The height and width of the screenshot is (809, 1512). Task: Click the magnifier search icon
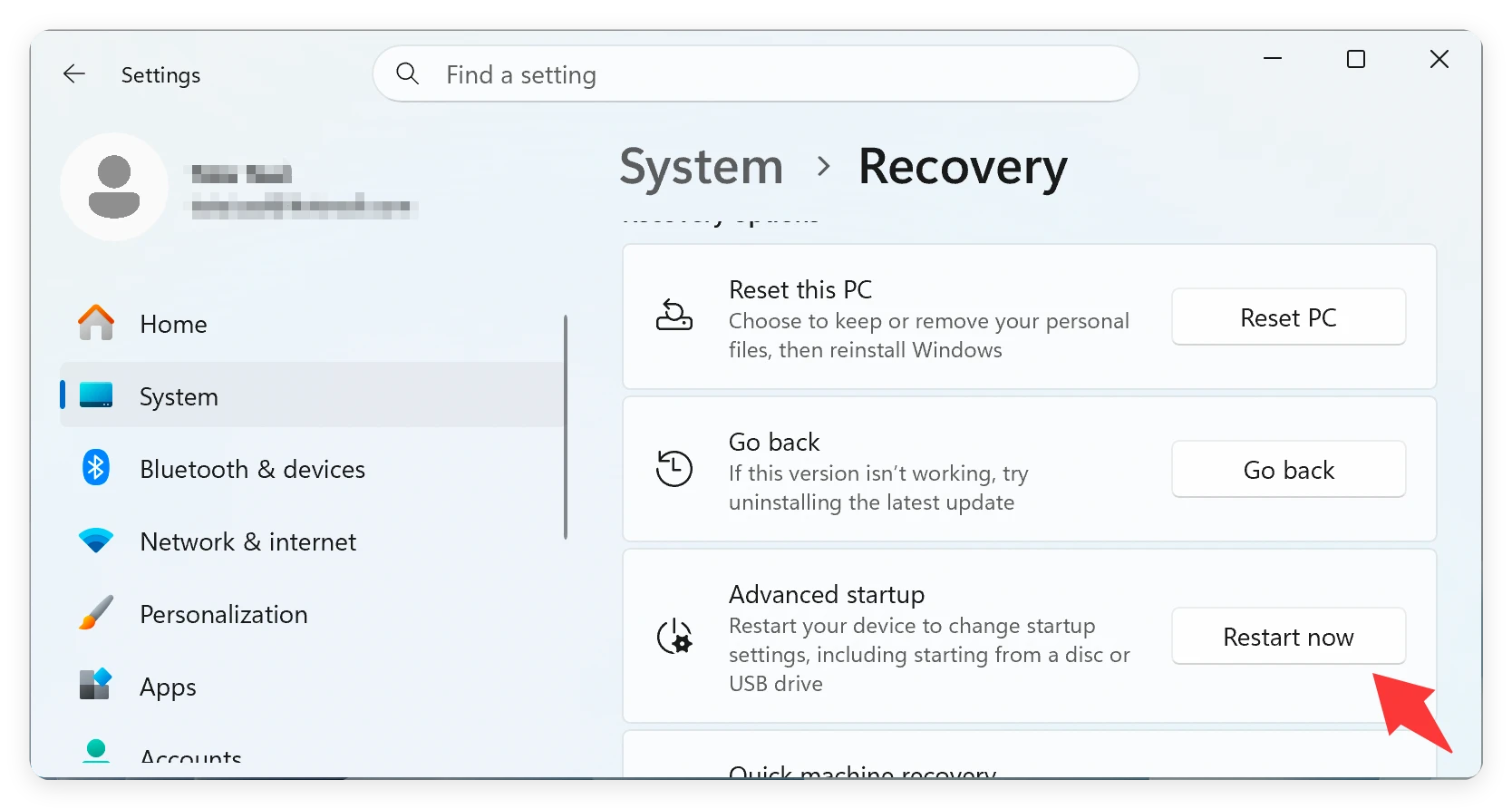tap(408, 73)
